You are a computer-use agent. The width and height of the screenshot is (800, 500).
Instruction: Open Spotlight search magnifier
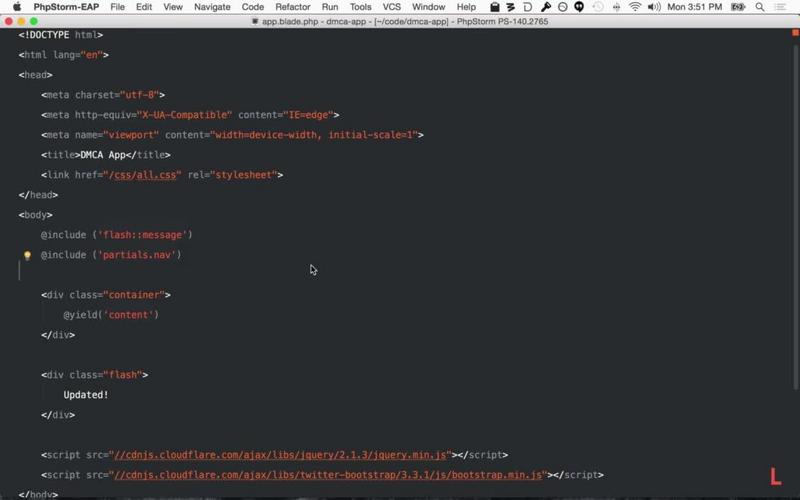point(760,7)
